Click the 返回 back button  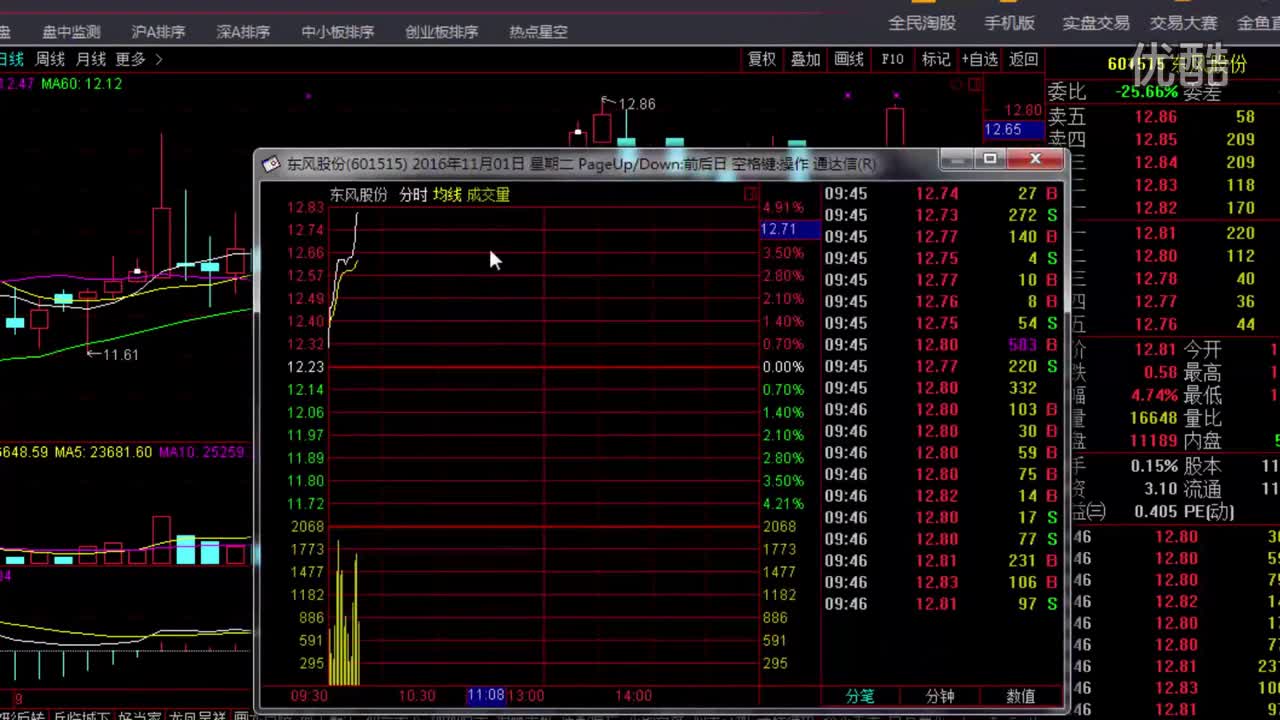(x=1024, y=60)
